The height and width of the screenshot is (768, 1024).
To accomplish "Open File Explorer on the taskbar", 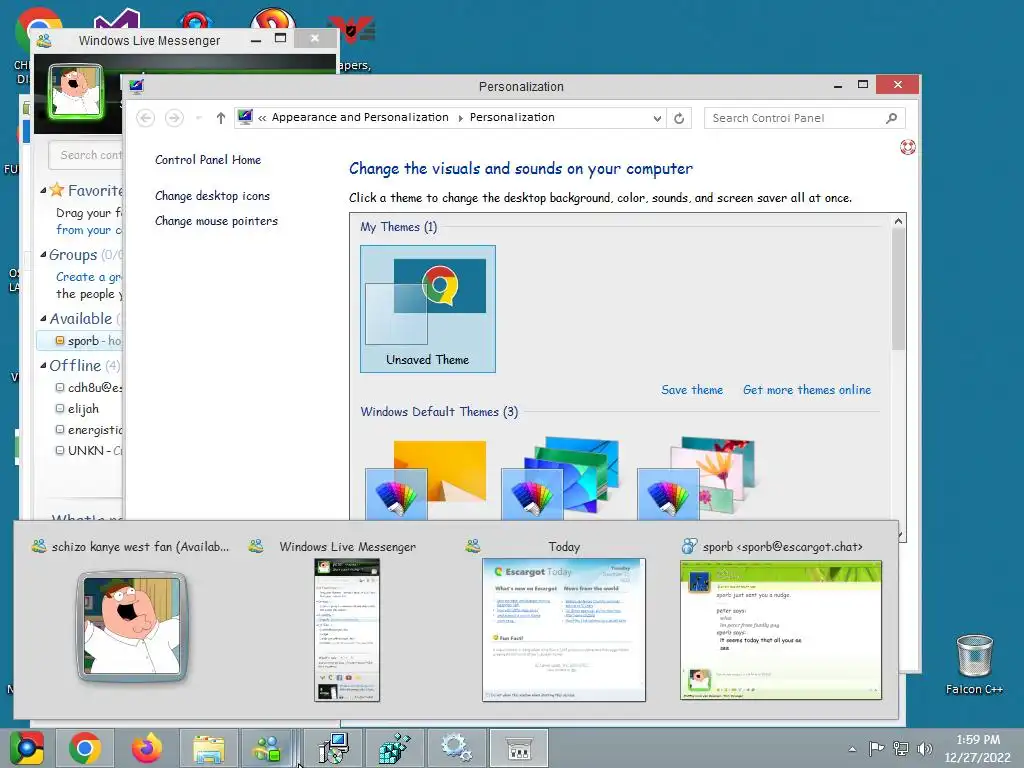I will coord(208,748).
